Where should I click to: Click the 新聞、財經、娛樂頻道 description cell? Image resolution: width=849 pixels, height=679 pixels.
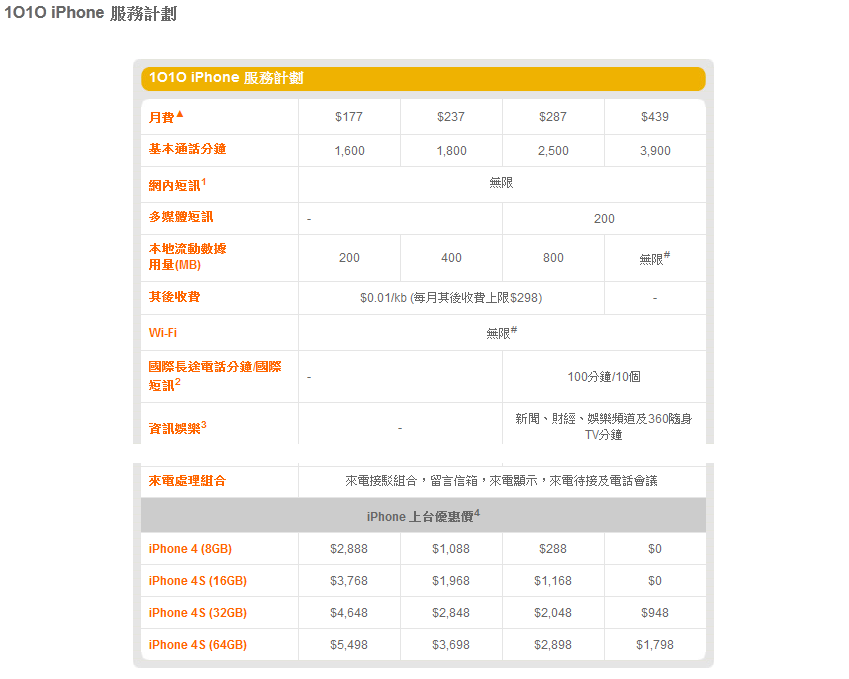[604, 427]
